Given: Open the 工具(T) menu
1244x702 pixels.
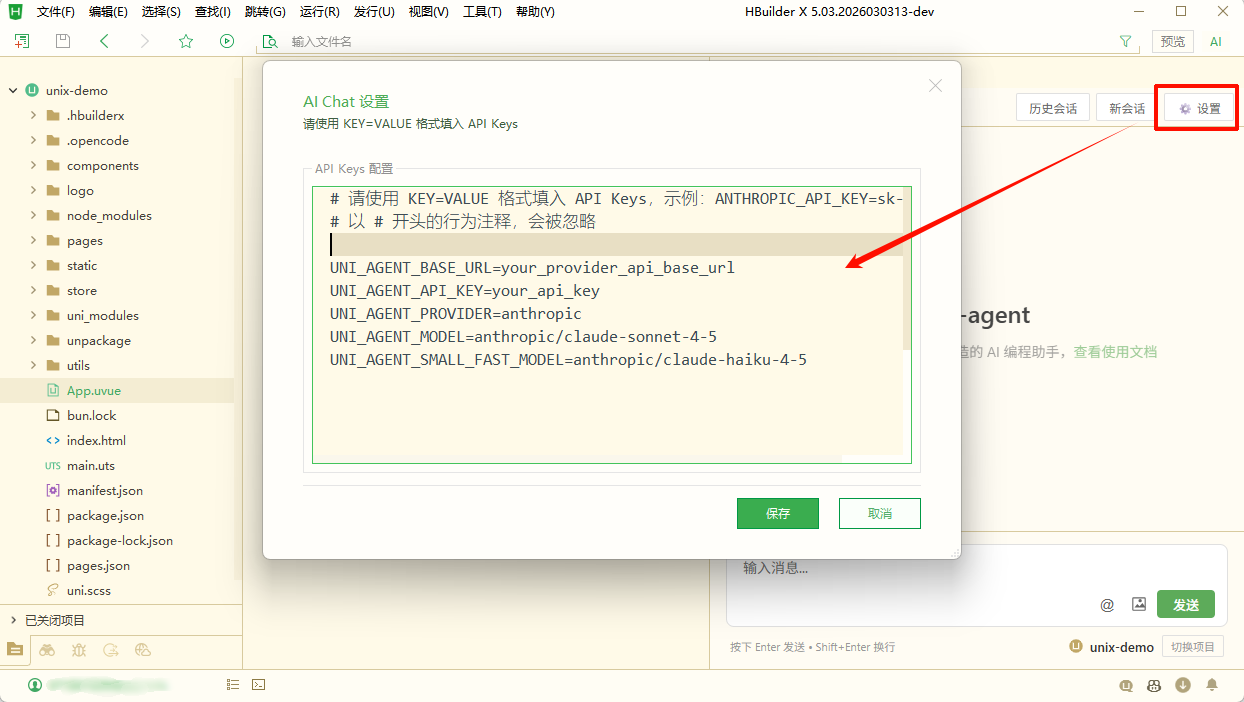Looking at the screenshot, I should [482, 12].
